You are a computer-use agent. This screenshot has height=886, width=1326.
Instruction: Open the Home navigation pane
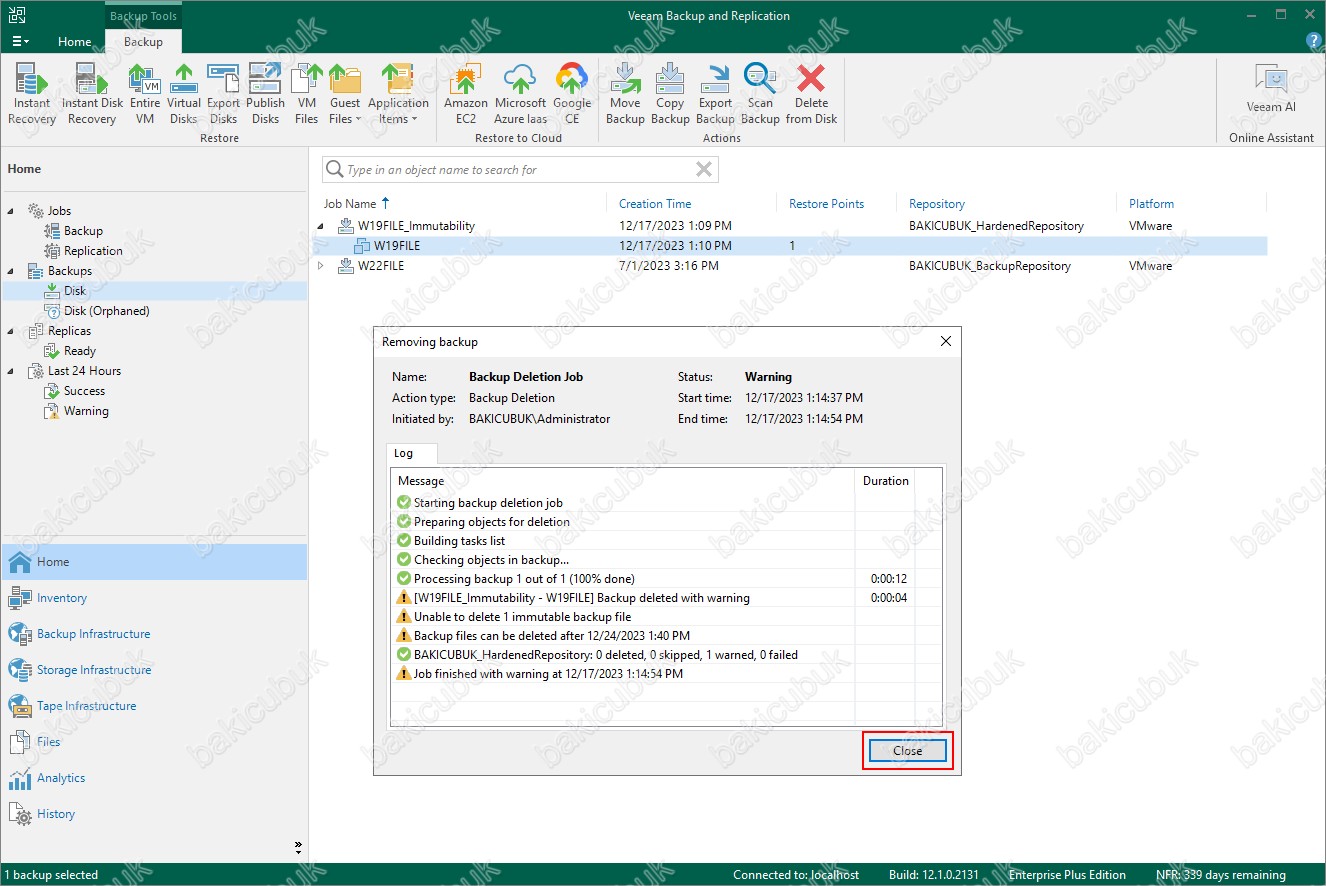tap(154, 562)
